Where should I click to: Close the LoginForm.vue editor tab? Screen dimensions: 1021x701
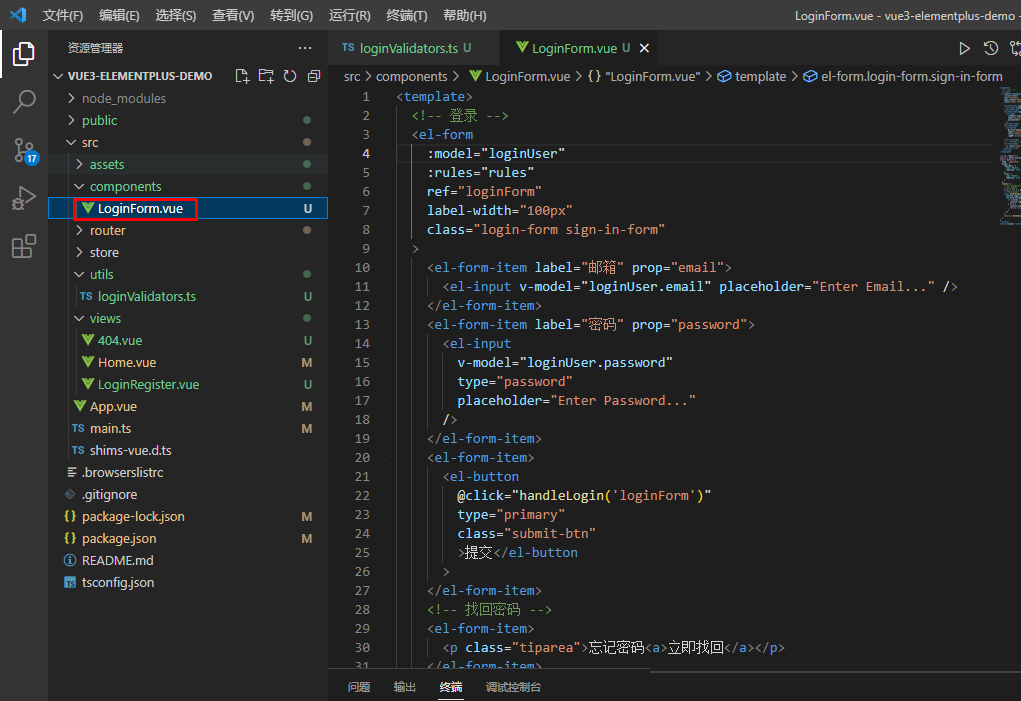pyautogui.click(x=644, y=48)
